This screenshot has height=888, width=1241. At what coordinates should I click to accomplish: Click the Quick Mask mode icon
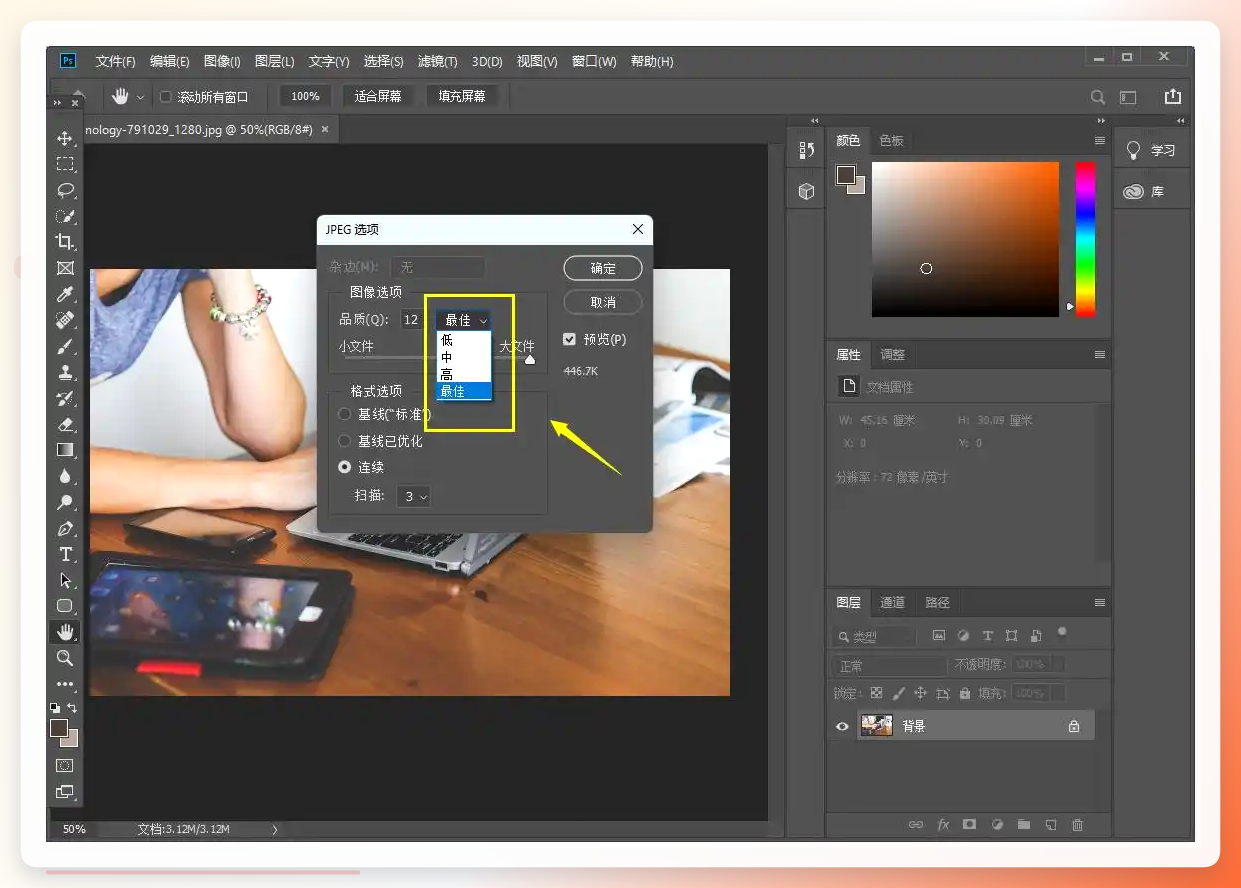65,765
